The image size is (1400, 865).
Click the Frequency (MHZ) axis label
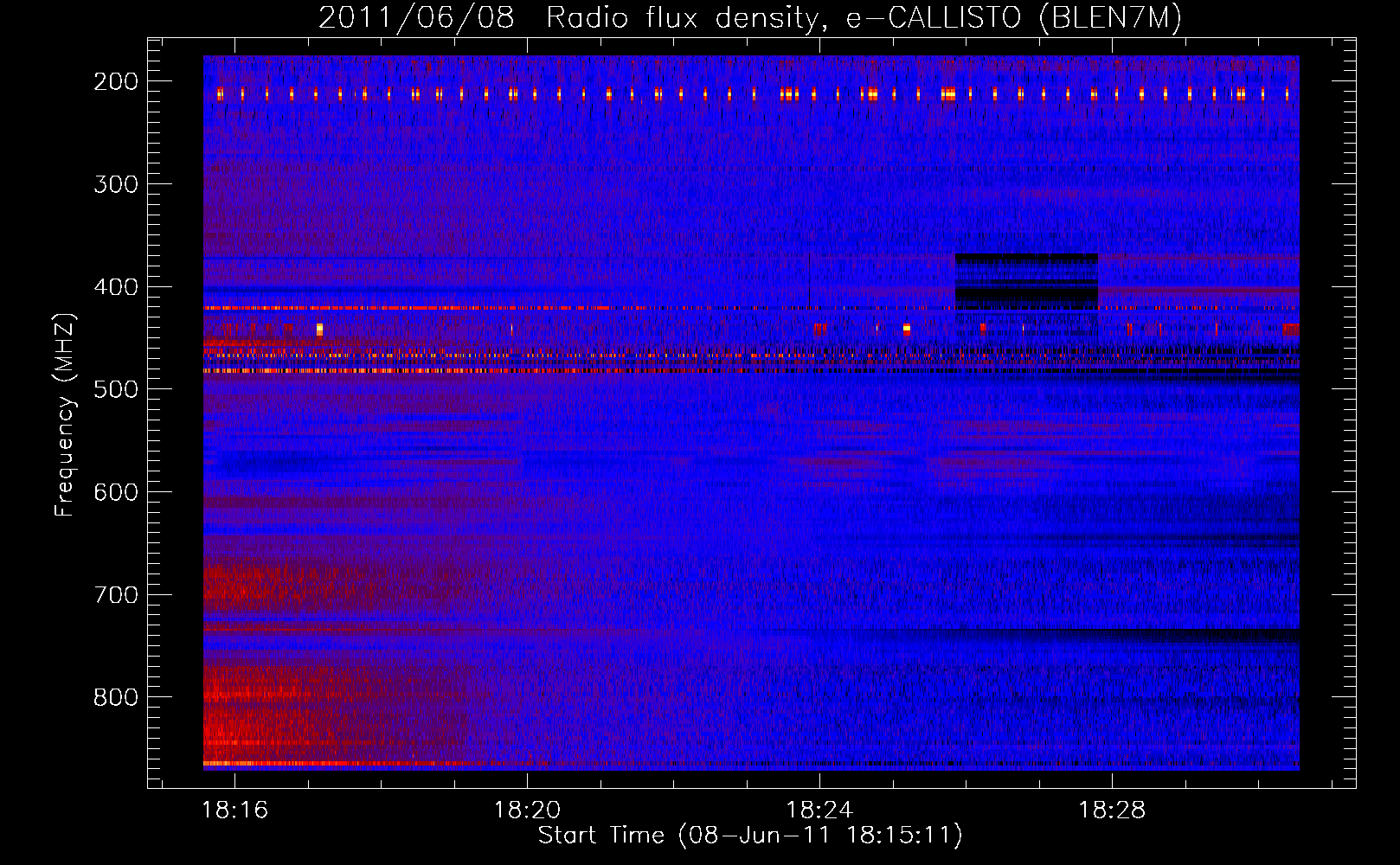65,414
